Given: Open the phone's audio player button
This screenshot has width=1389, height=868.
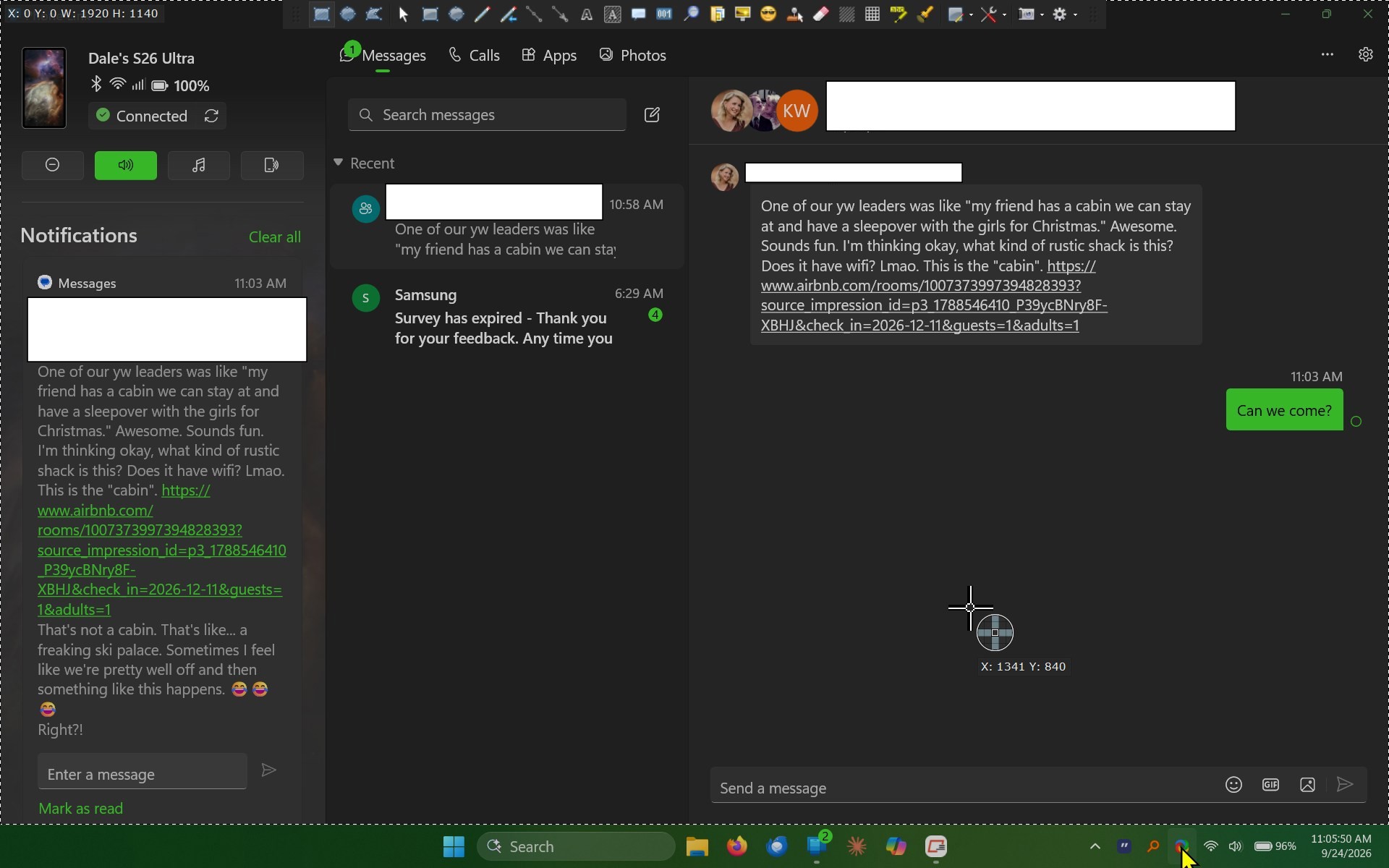Looking at the screenshot, I should (199, 165).
